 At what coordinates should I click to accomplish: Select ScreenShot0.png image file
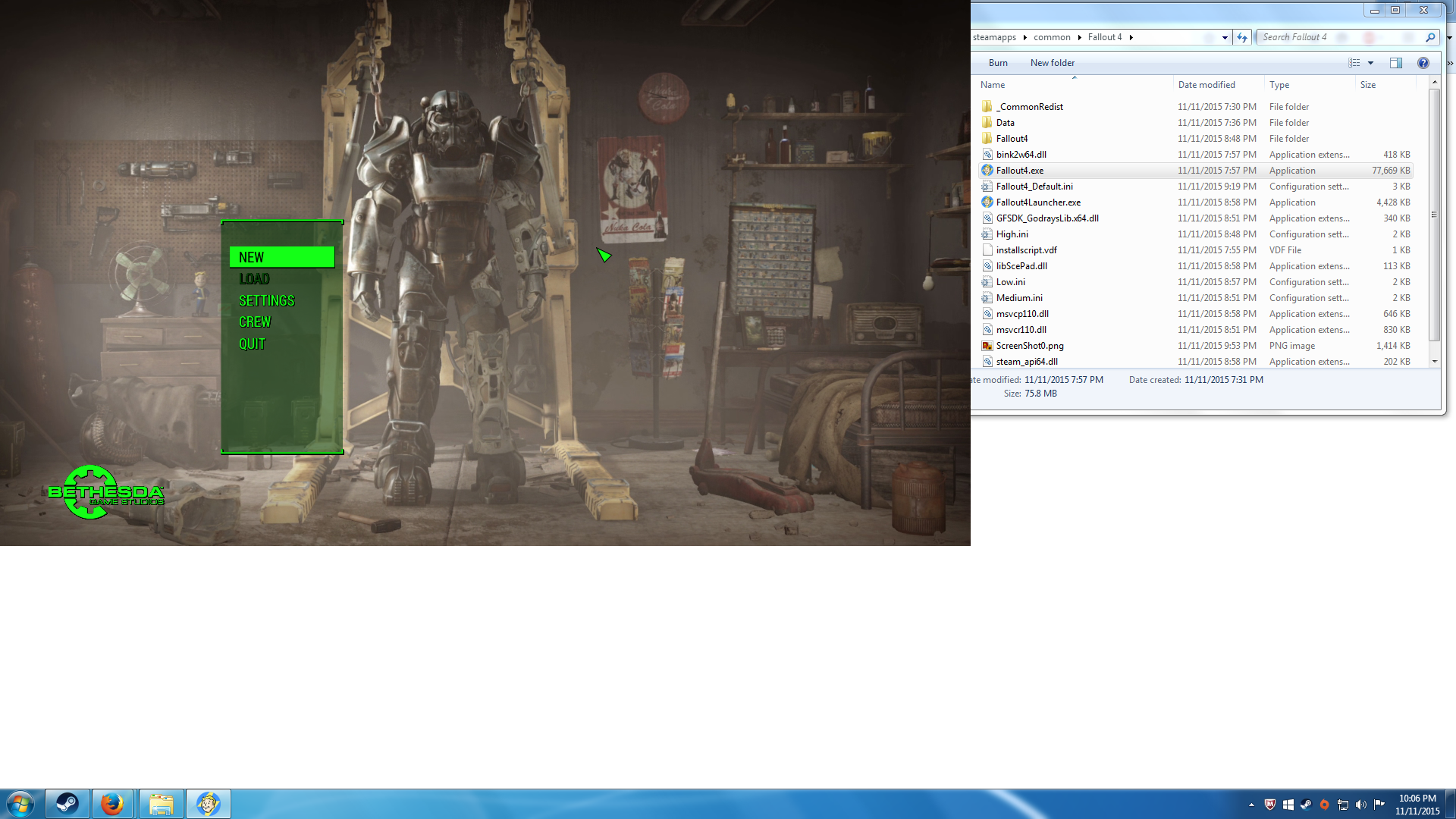1197,346
